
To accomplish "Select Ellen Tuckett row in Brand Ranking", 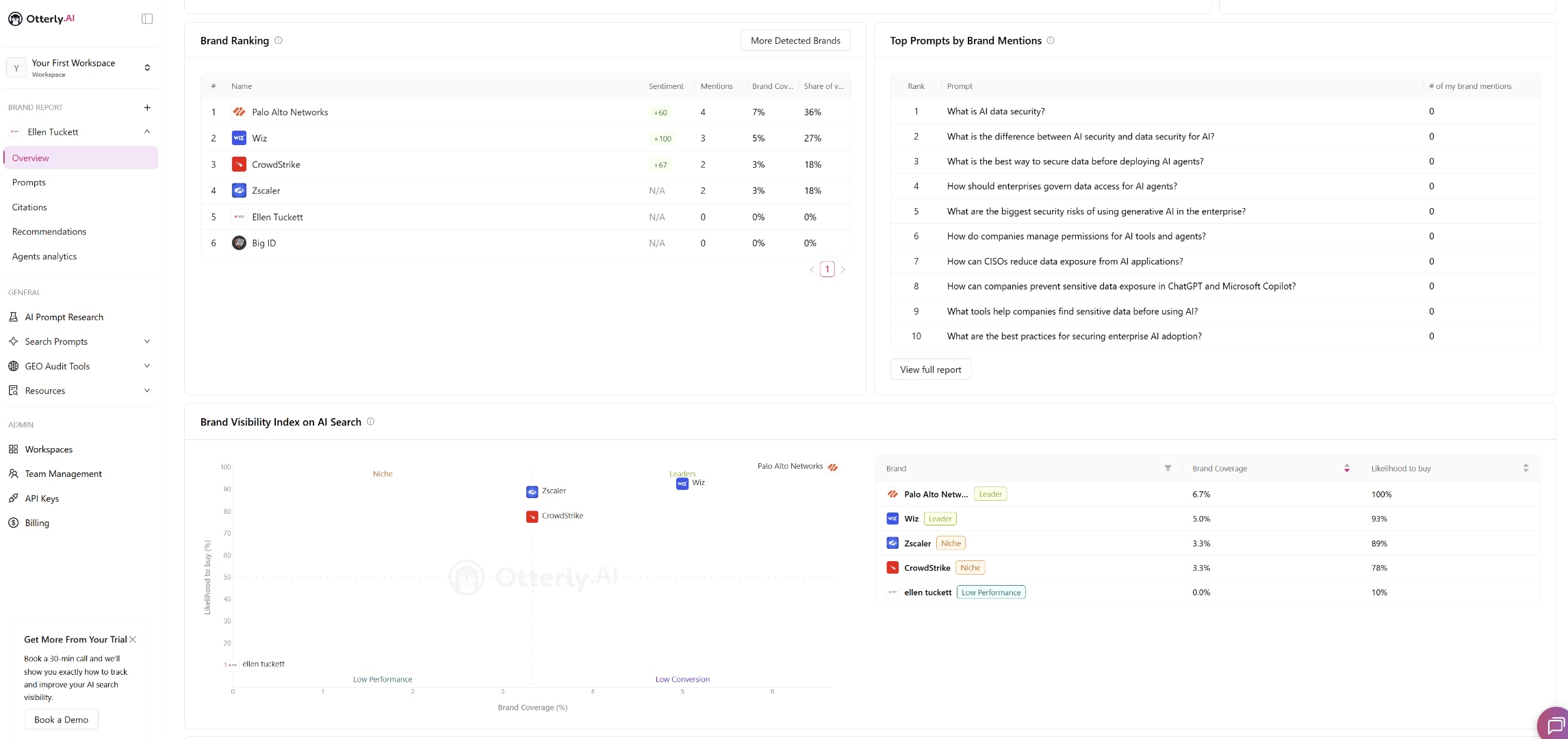I will 525,217.
